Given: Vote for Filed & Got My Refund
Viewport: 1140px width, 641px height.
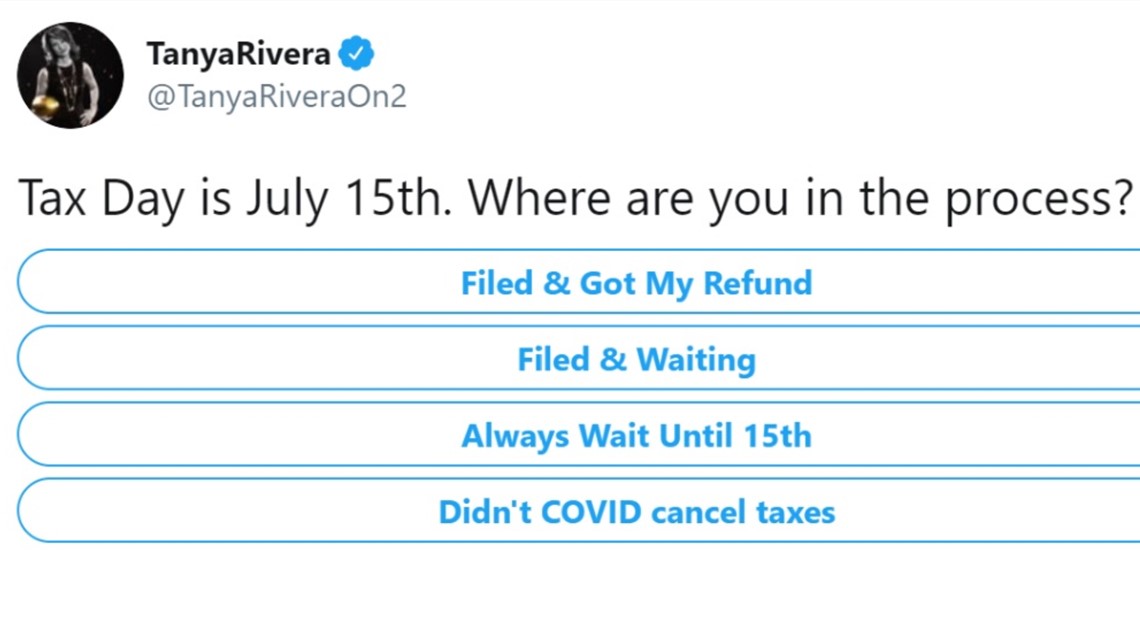Looking at the screenshot, I should pyautogui.click(x=579, y=281).
